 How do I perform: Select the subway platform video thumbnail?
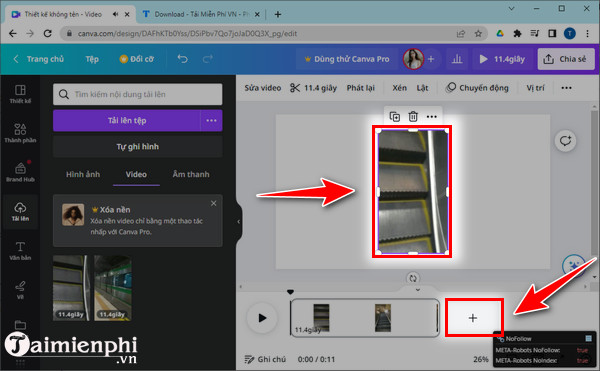pos(112,288)
